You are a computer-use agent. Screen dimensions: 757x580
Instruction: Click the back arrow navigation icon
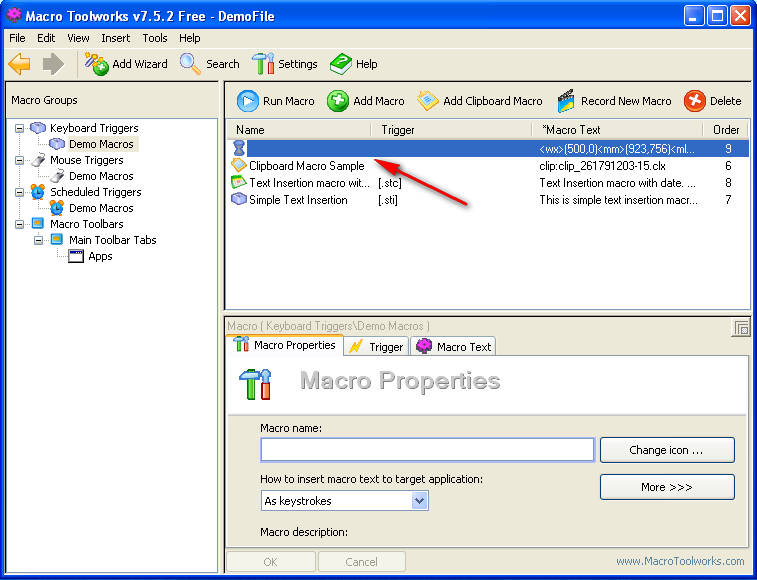coord(20,64)
